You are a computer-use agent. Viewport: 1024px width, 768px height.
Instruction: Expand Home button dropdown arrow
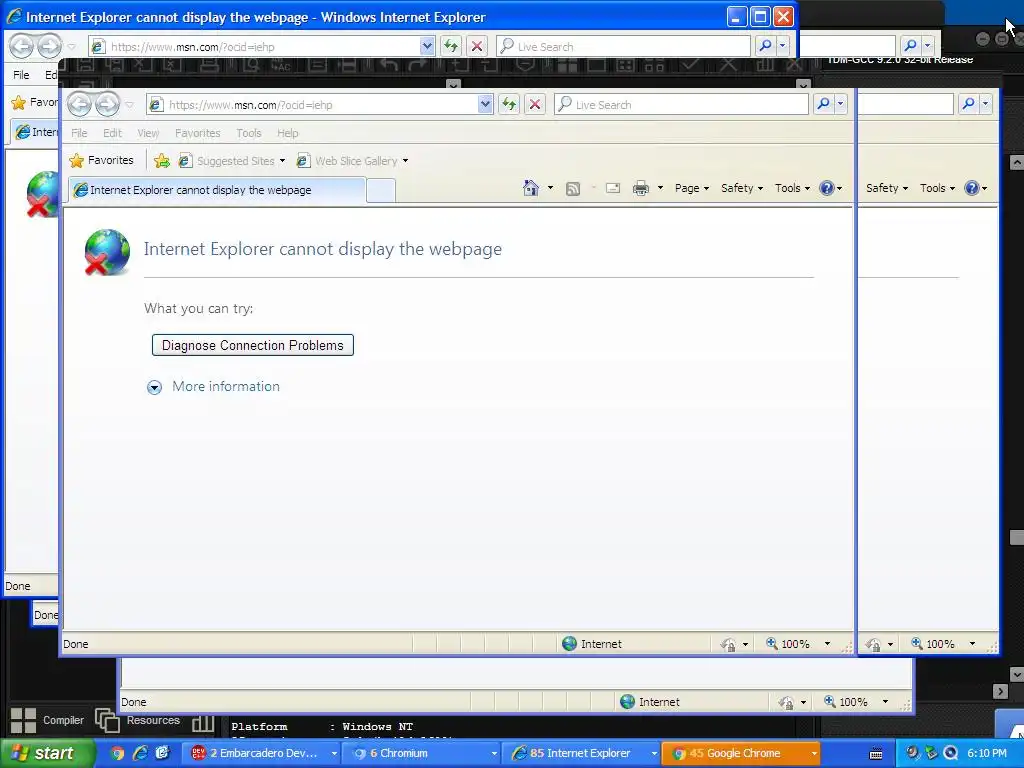coord(550,188)
